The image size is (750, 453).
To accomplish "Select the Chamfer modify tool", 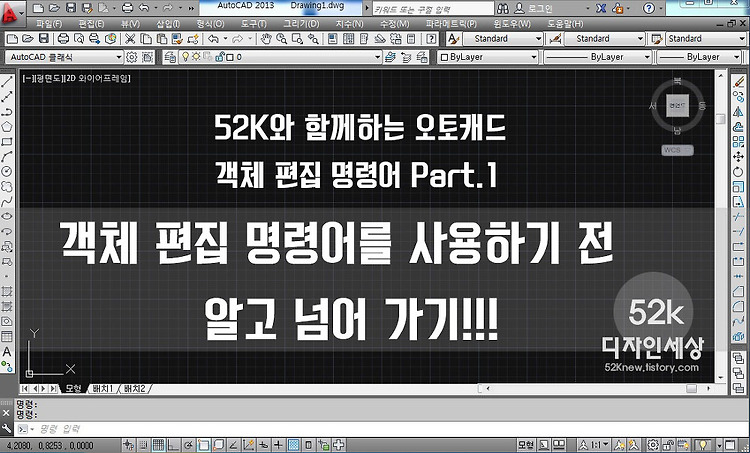I will (x=739, y=291).
